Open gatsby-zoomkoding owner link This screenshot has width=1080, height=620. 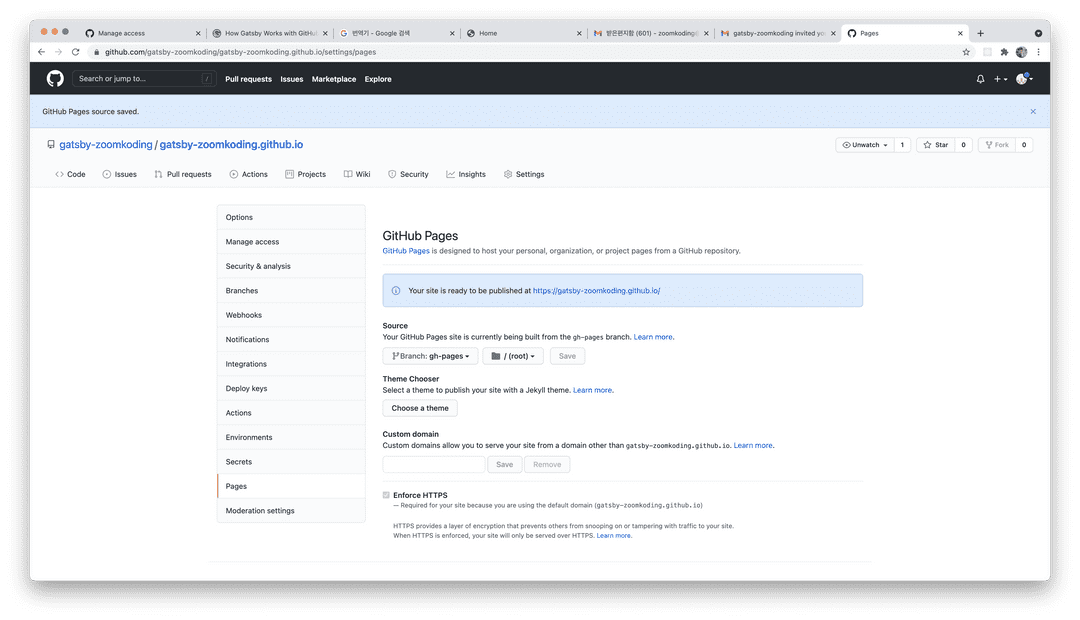click(x=105, y=145)
